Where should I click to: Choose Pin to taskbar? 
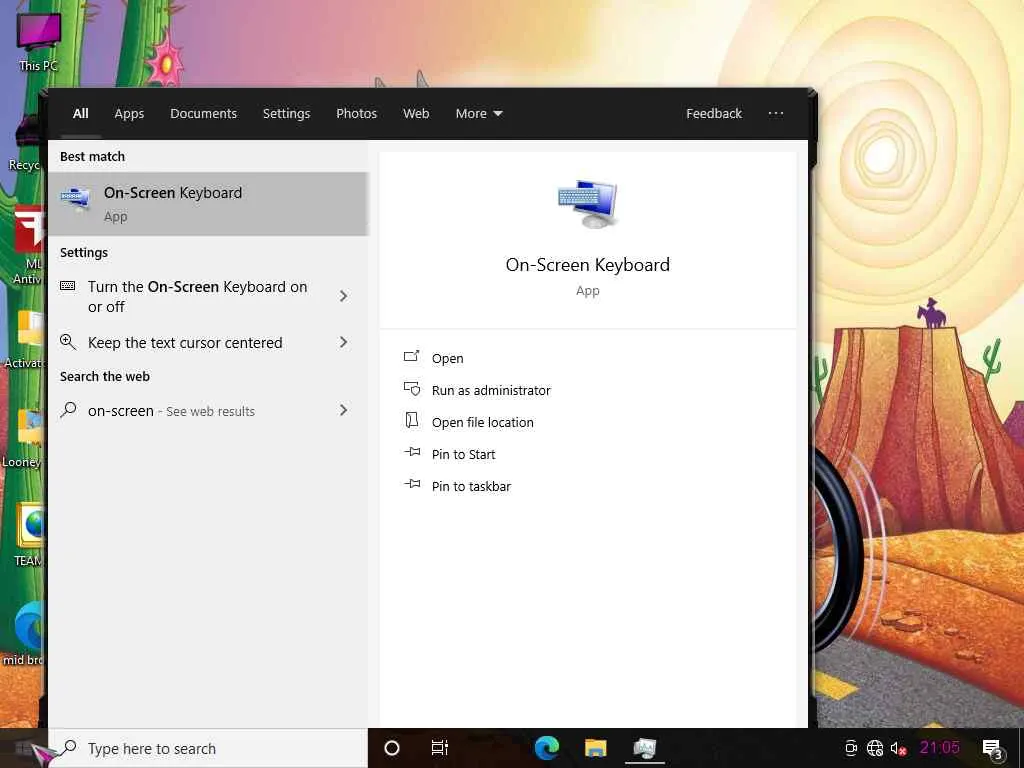point(472,487)
